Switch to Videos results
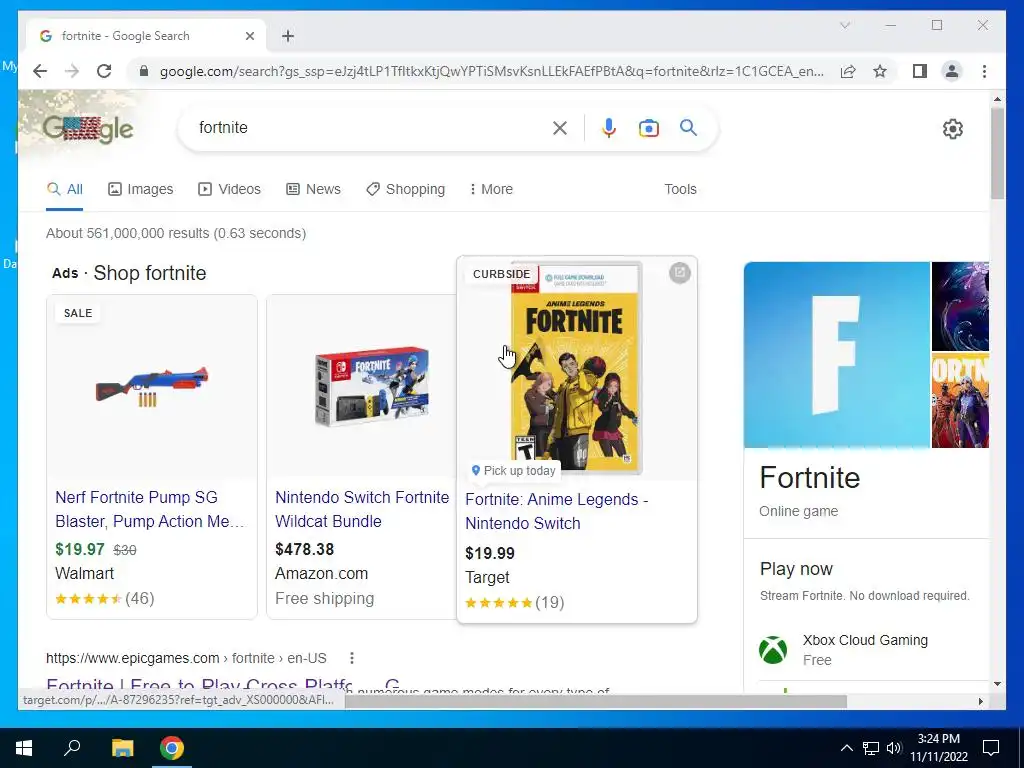1024x768 pixels. click(x=229, y=189)
